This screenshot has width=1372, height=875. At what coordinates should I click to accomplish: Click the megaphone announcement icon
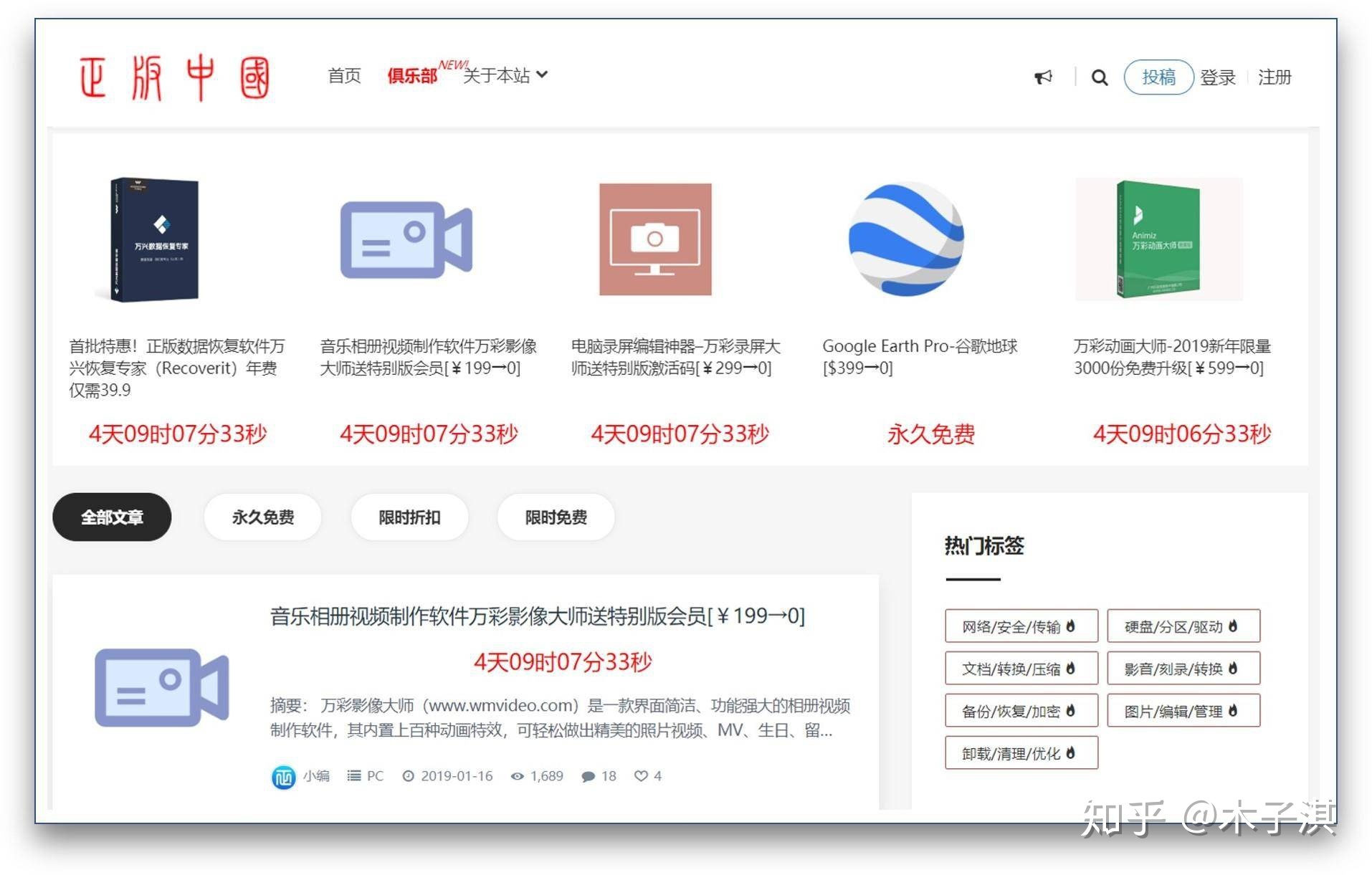click(x=1043, y=77)
